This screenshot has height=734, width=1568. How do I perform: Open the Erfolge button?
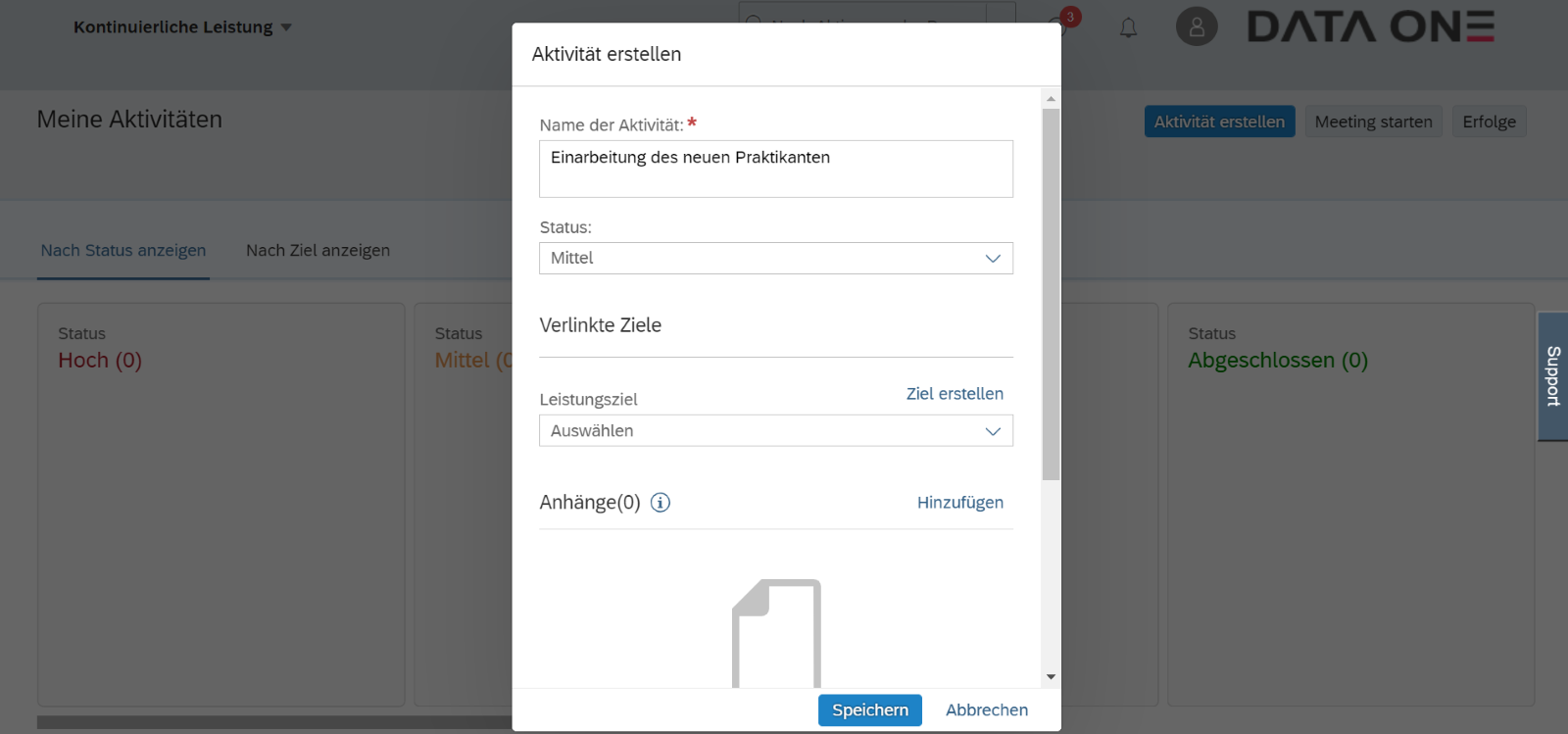click(1489, 122)
